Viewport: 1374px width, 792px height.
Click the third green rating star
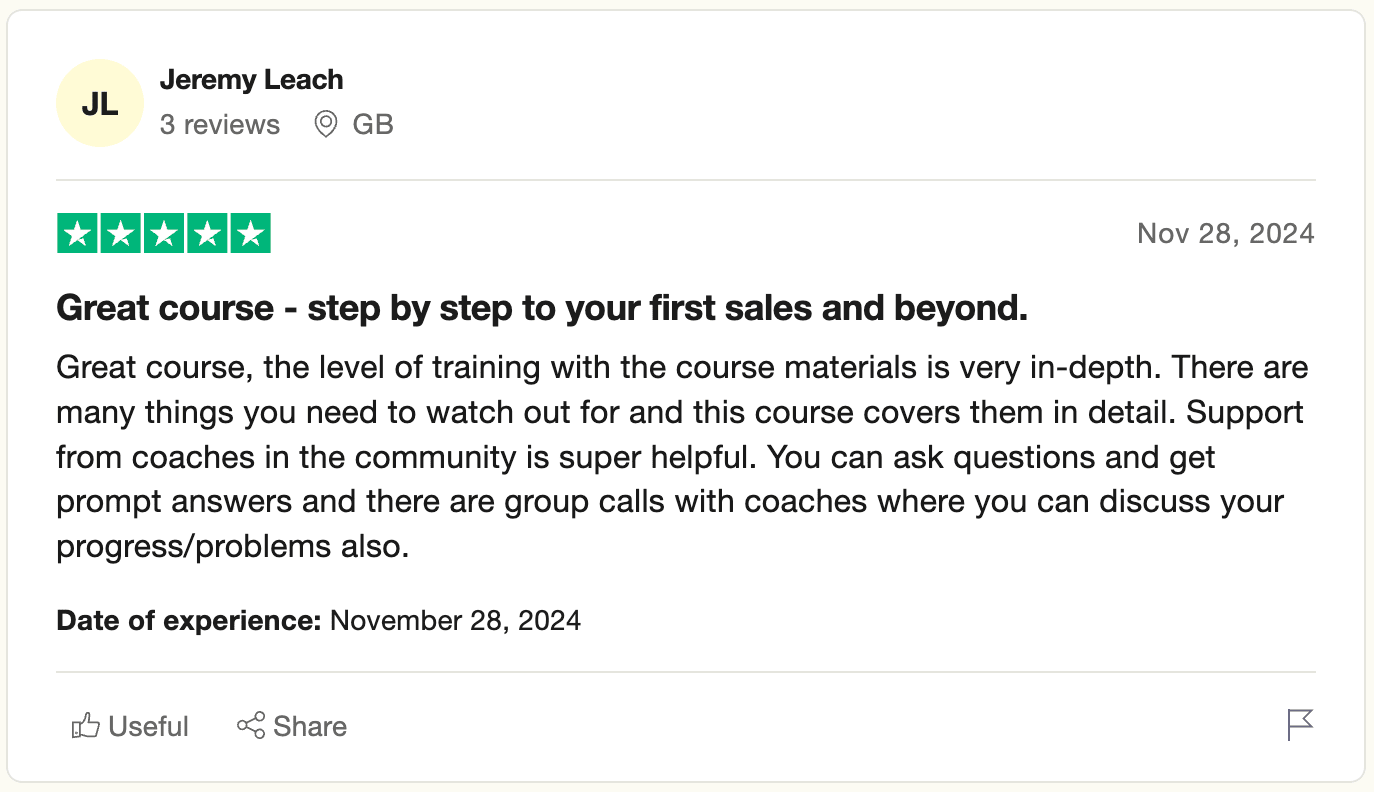pos(164,234)
